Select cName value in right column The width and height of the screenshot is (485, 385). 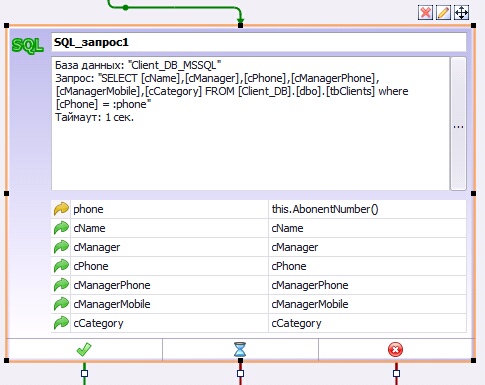[367, 228]
